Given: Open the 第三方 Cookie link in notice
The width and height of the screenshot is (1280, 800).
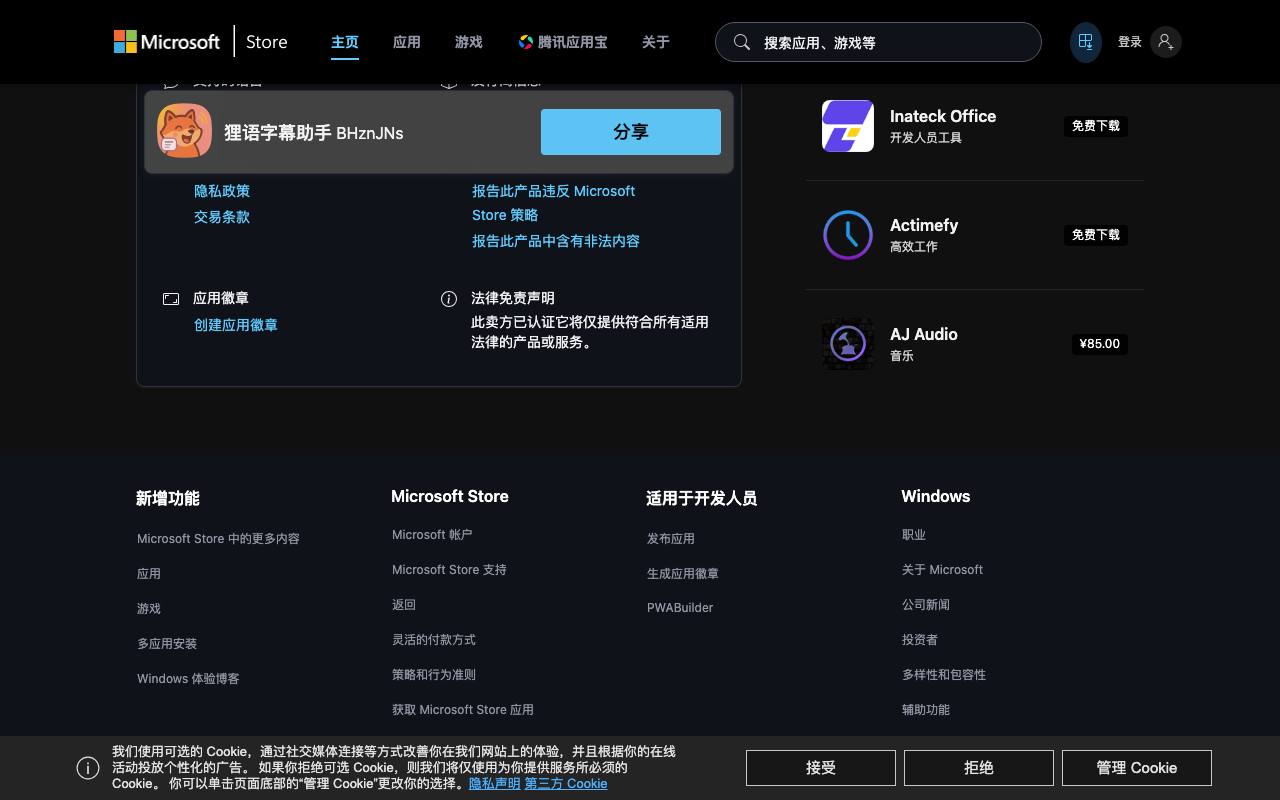Looking at the screenshot, I should click(x=566, y=784).
